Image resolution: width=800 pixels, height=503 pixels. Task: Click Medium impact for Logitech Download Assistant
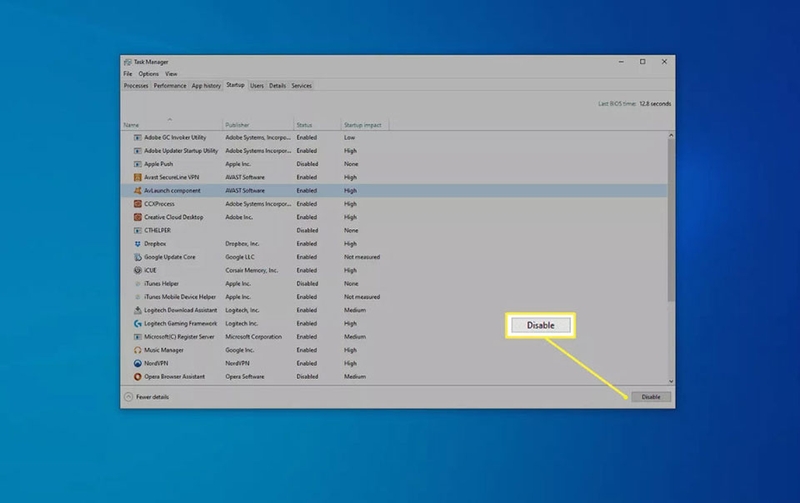[x=355, y=310]
